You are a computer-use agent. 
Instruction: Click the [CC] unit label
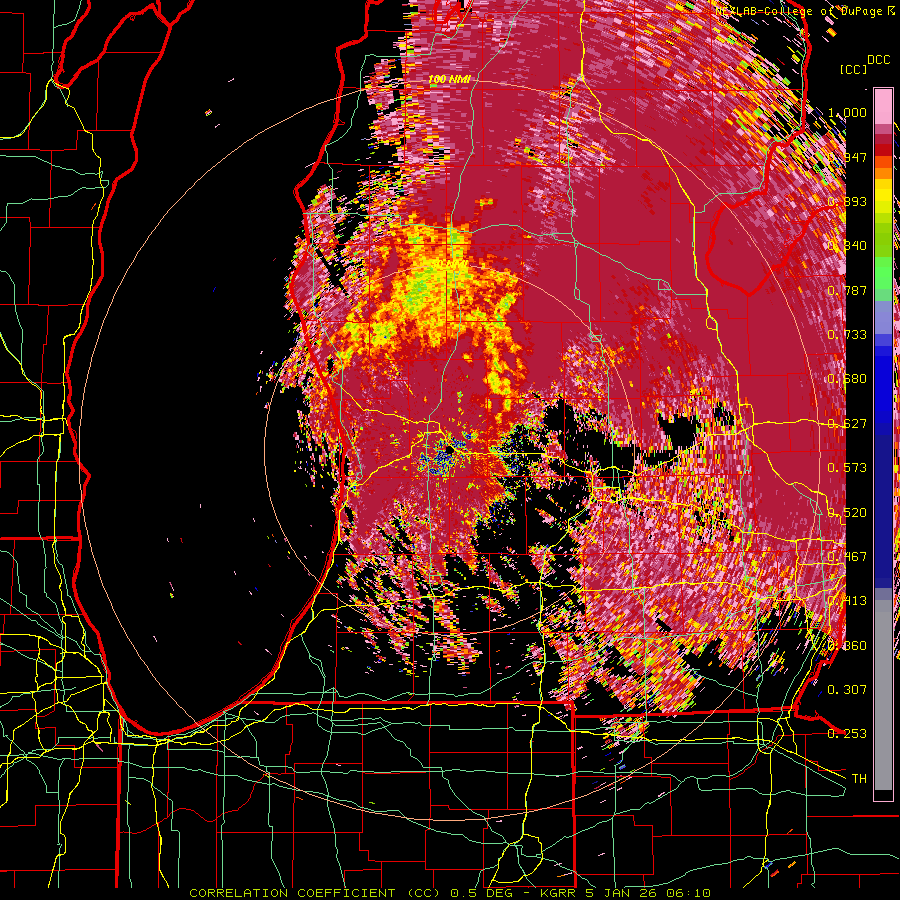(854, 69)
